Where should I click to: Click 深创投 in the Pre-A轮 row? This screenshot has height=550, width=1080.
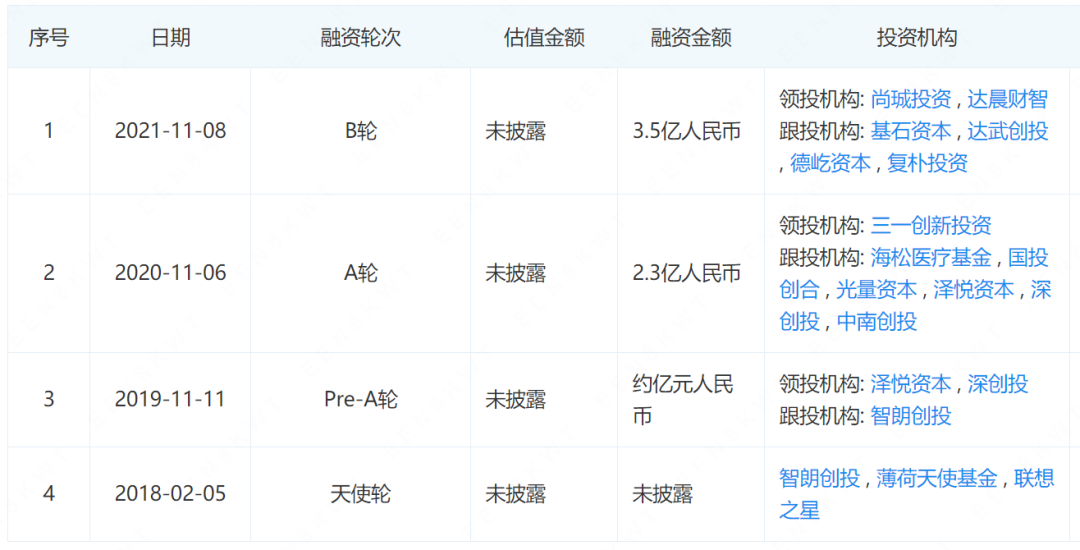pyautogui.click(x=997, y=384)
